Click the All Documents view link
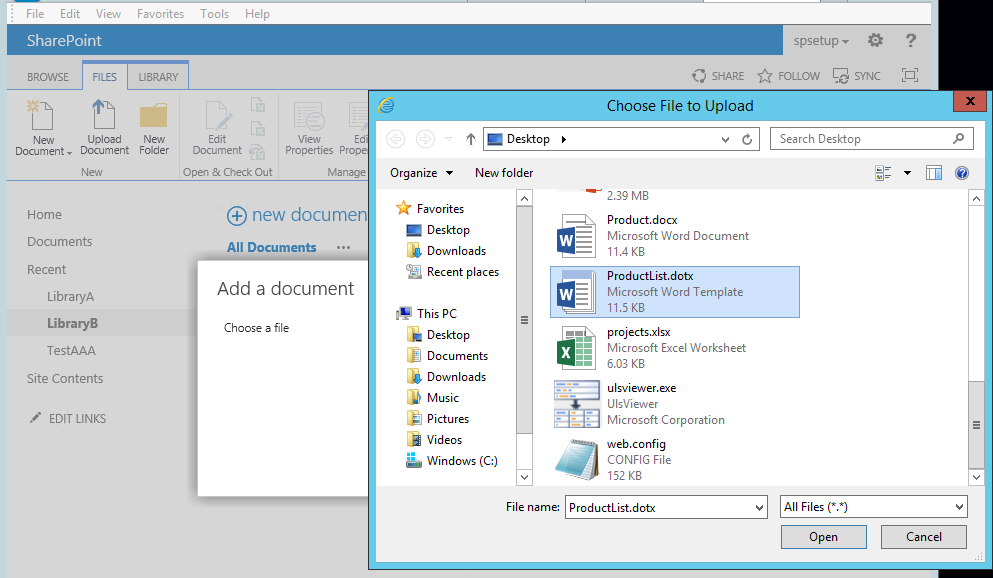This screenshot has width=993, height=578. coord(272,248)
